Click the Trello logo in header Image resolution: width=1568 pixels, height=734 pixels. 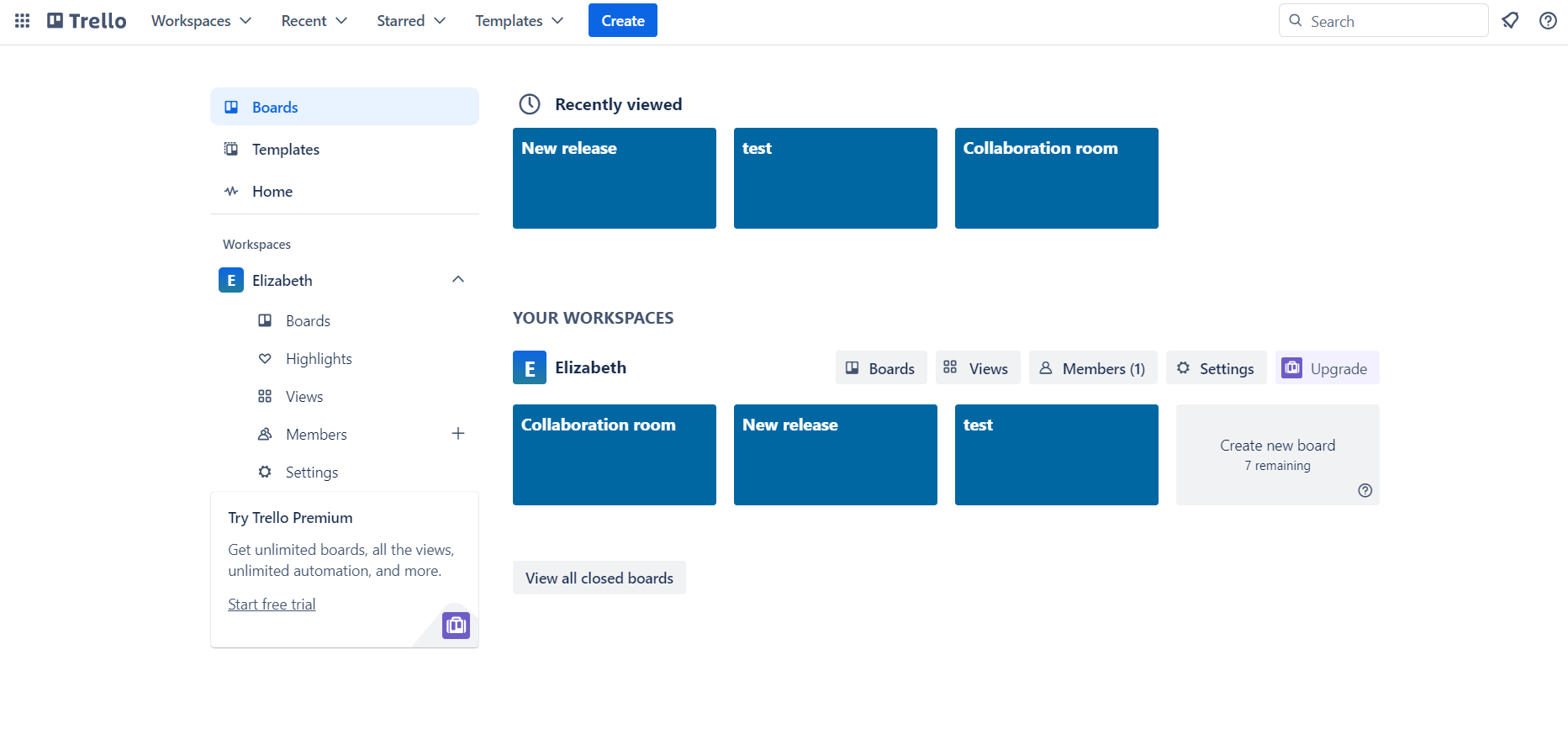coord(87,21)
